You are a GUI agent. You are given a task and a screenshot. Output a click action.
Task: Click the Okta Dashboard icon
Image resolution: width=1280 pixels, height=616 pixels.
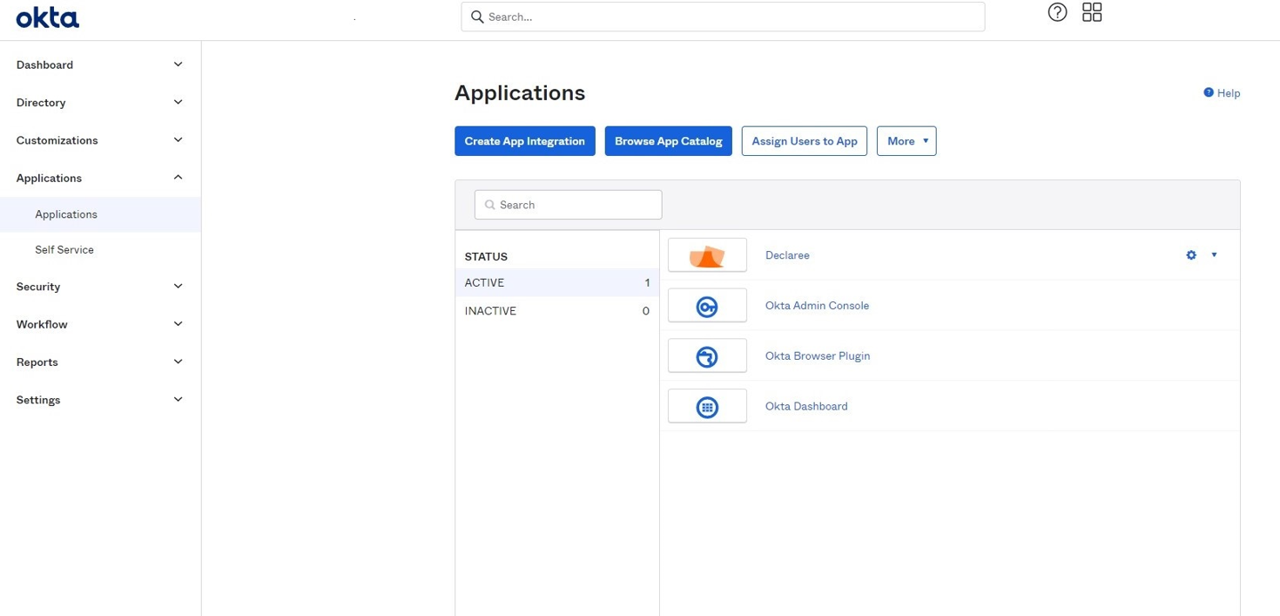(x=707, y=407)
